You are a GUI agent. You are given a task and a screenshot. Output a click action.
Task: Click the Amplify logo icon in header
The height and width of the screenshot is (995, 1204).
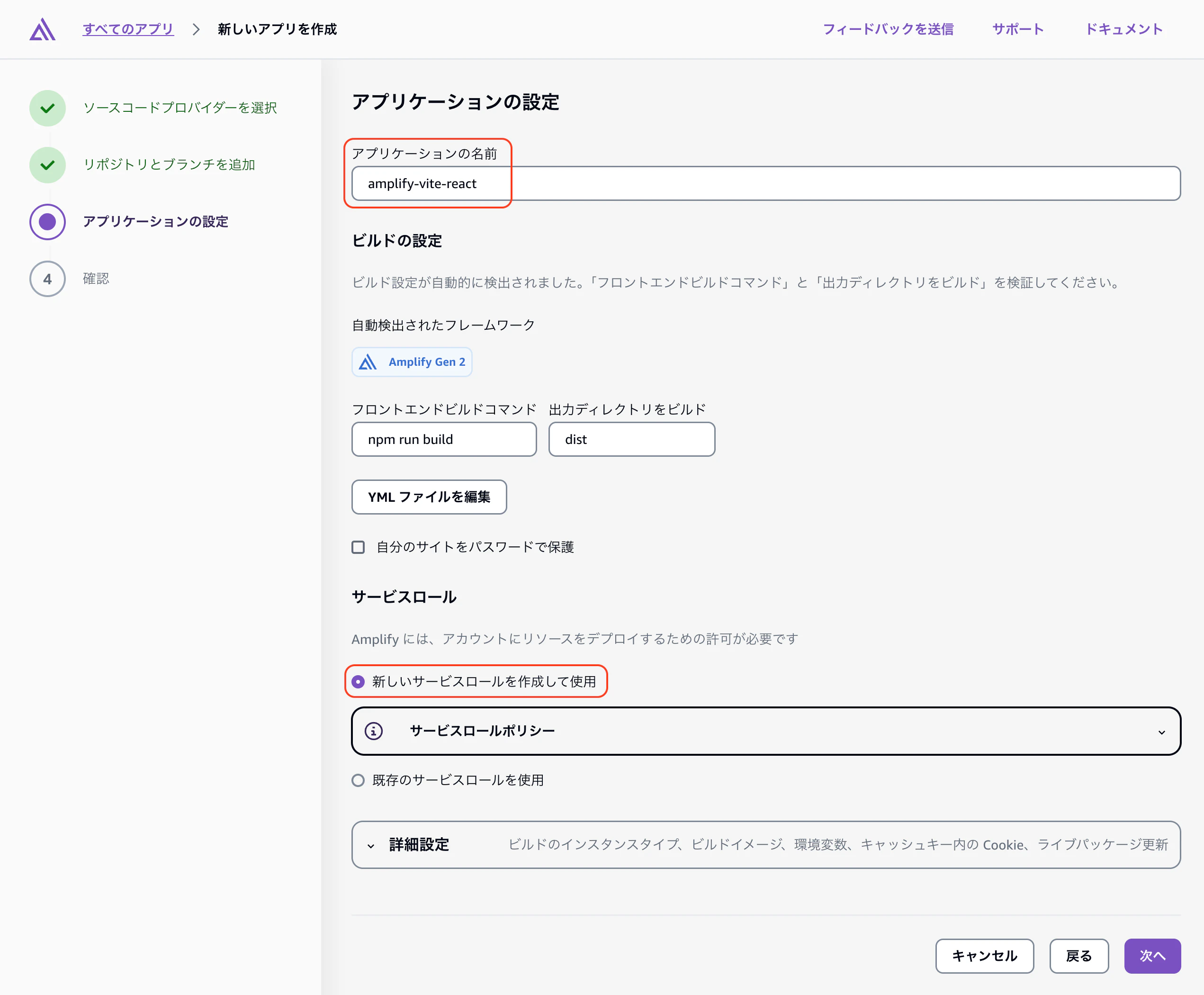pyautogui.click(x=43, y=29)
